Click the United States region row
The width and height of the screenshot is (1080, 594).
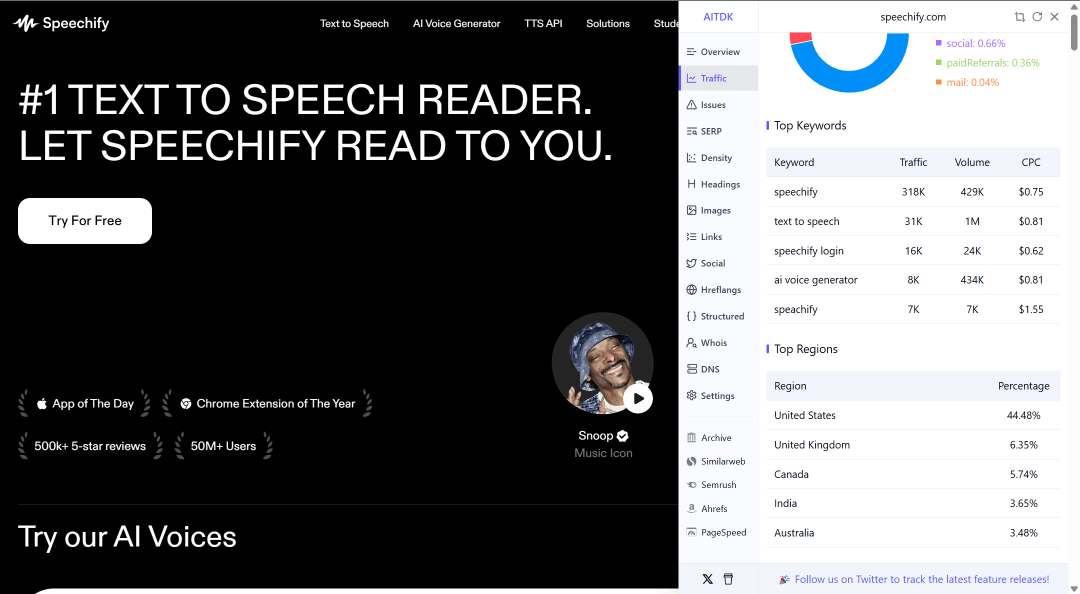[x=913, y=416]
